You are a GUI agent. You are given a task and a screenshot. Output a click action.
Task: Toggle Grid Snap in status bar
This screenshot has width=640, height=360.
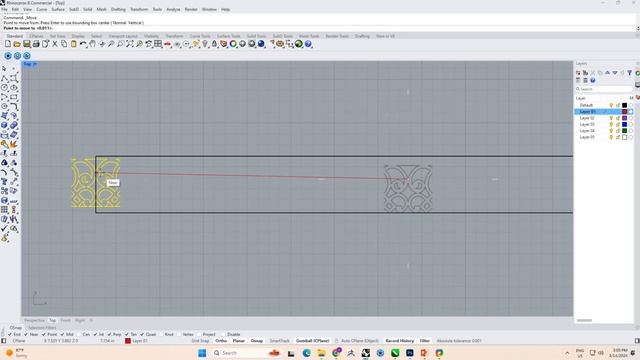(200, 341)
